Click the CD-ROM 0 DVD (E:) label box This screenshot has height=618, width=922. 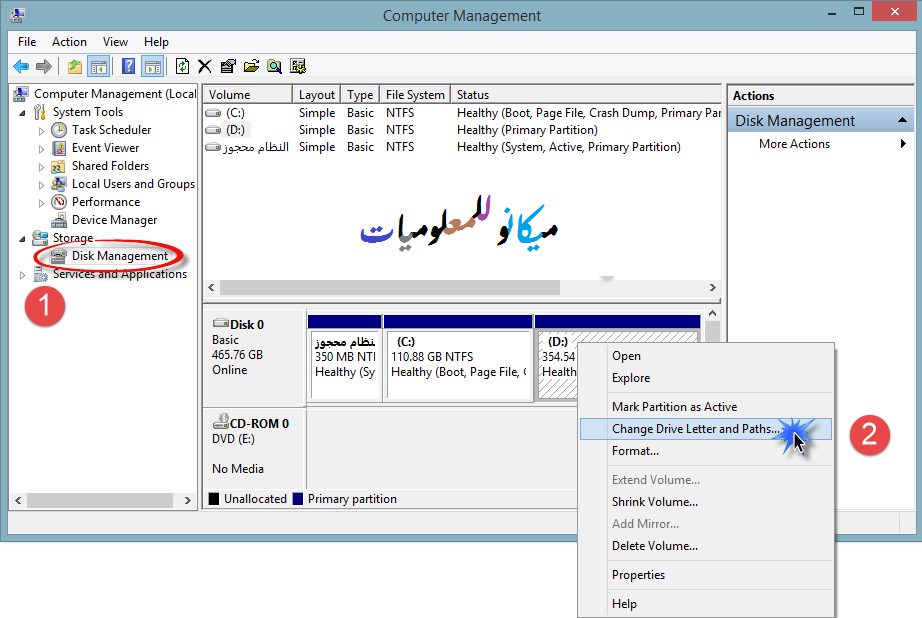[254, 447]
